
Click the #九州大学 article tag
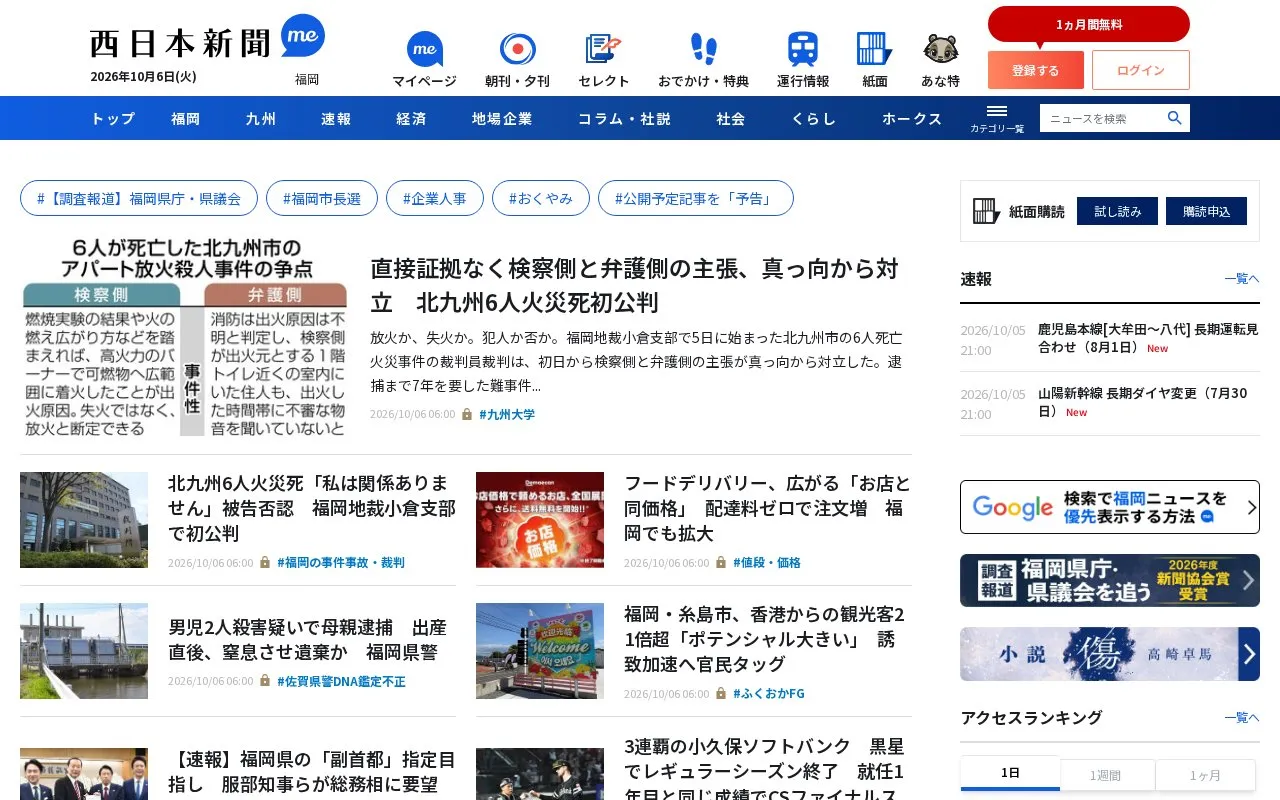pyautogui.click(x=507, y=414)
